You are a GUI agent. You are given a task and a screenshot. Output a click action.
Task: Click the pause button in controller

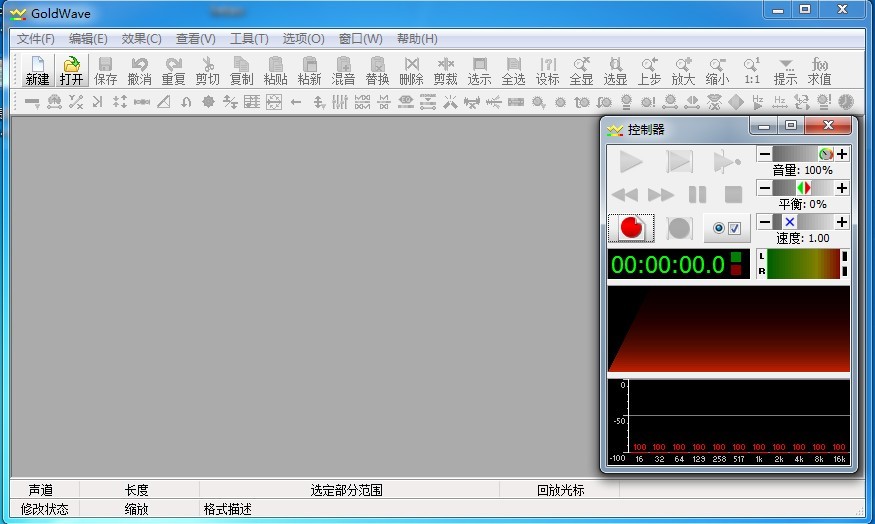coord(698,194)
